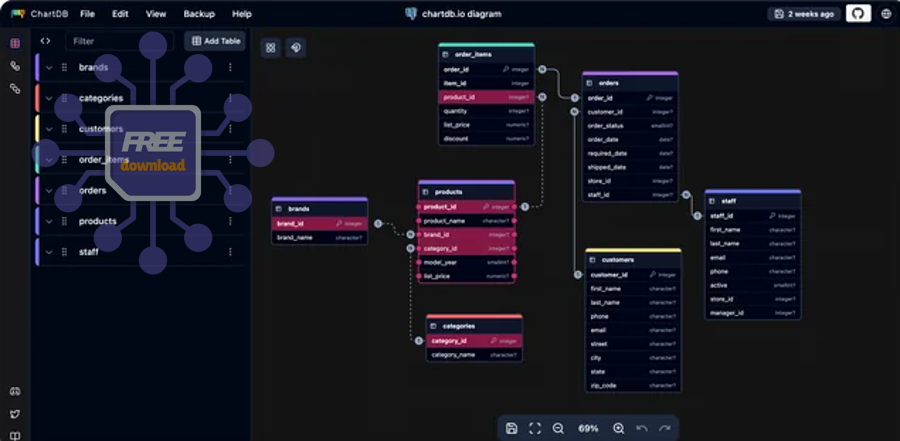Expand the products table chevron

click(x=49, y=222)
